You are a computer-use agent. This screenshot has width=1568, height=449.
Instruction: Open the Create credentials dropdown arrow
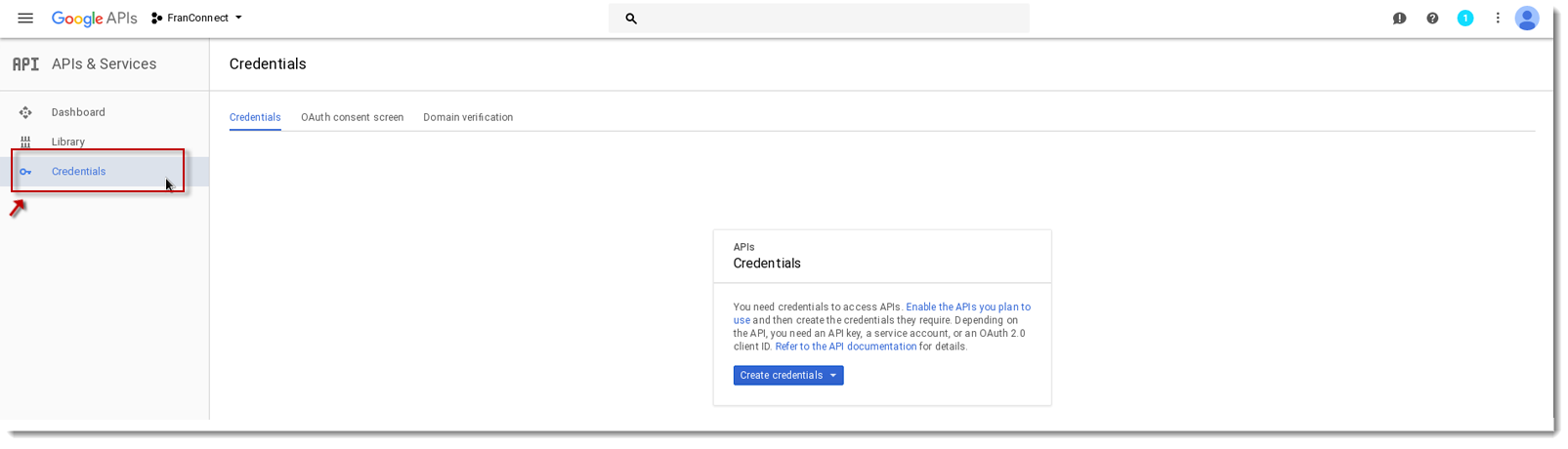click(x=833, y=376)
